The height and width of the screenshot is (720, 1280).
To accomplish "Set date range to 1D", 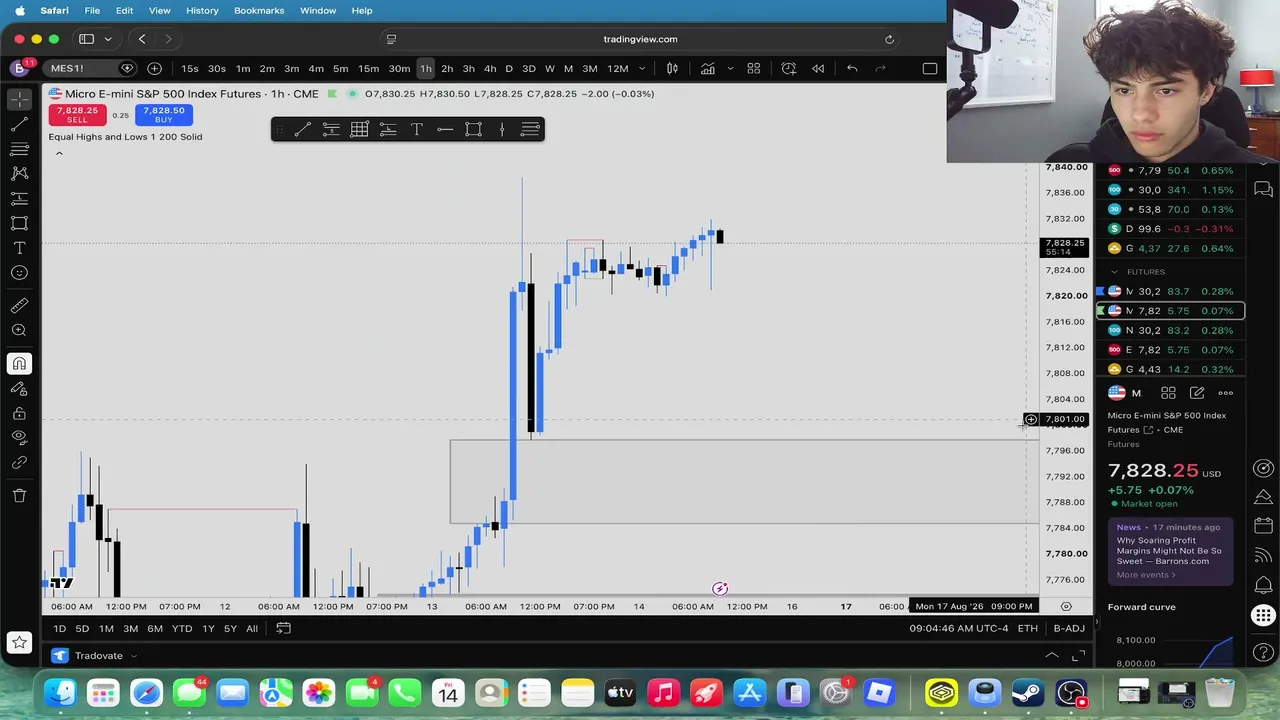I will point(59,628).
